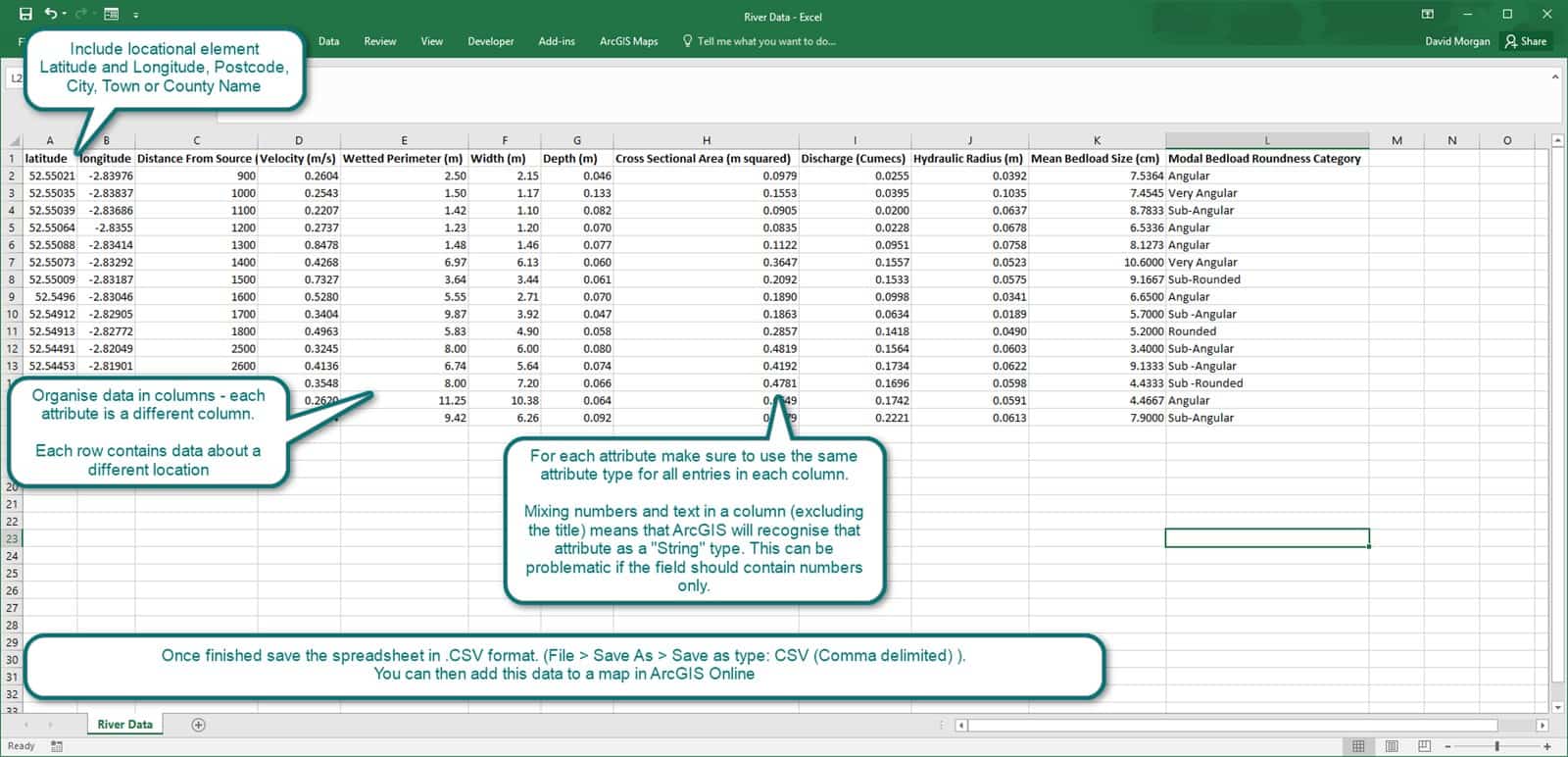Expand Customize Quick Access Toolbar menu
This screenshot has height=757, width=1568.
(135, 15)
